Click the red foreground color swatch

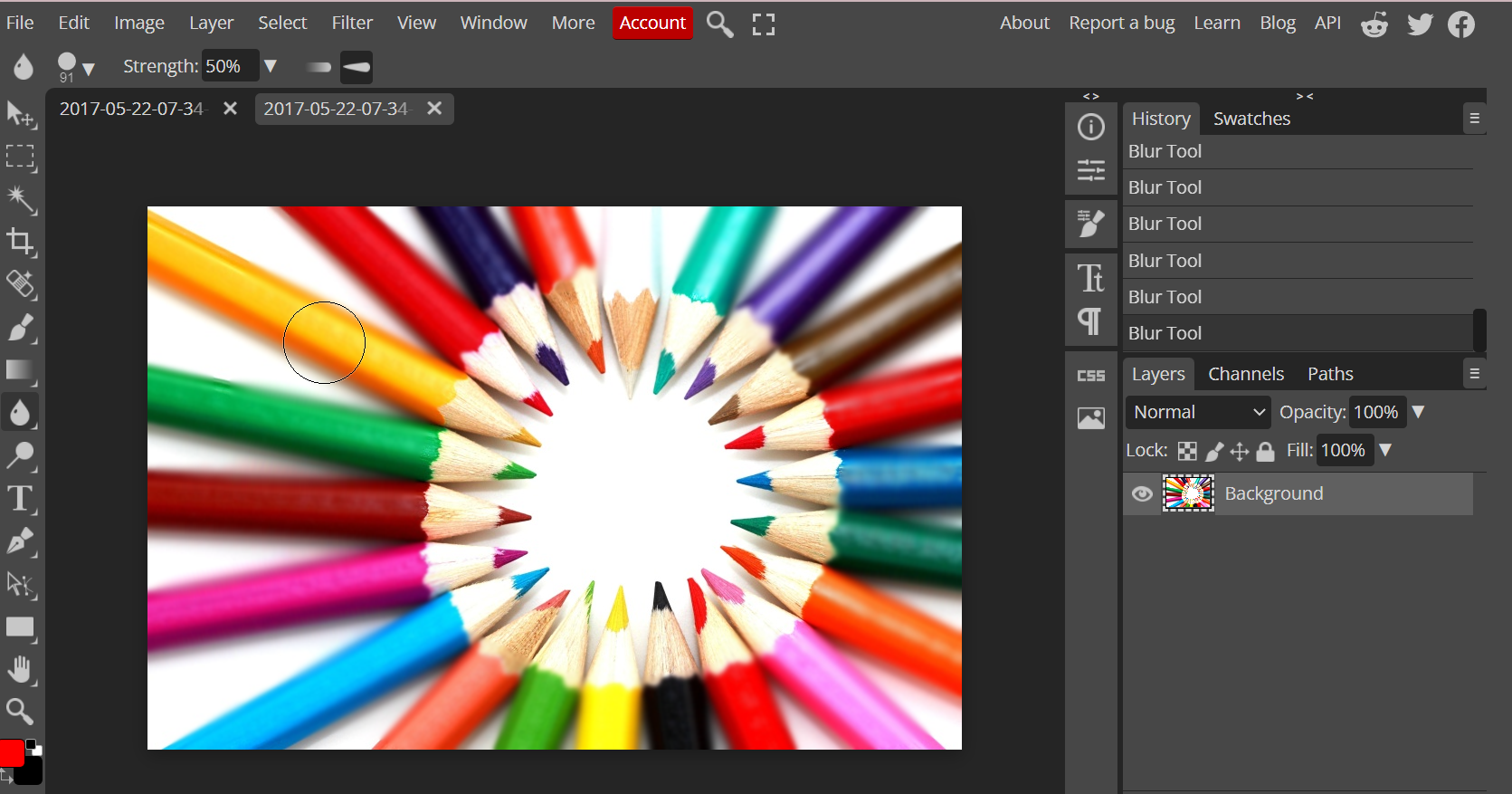11,752
